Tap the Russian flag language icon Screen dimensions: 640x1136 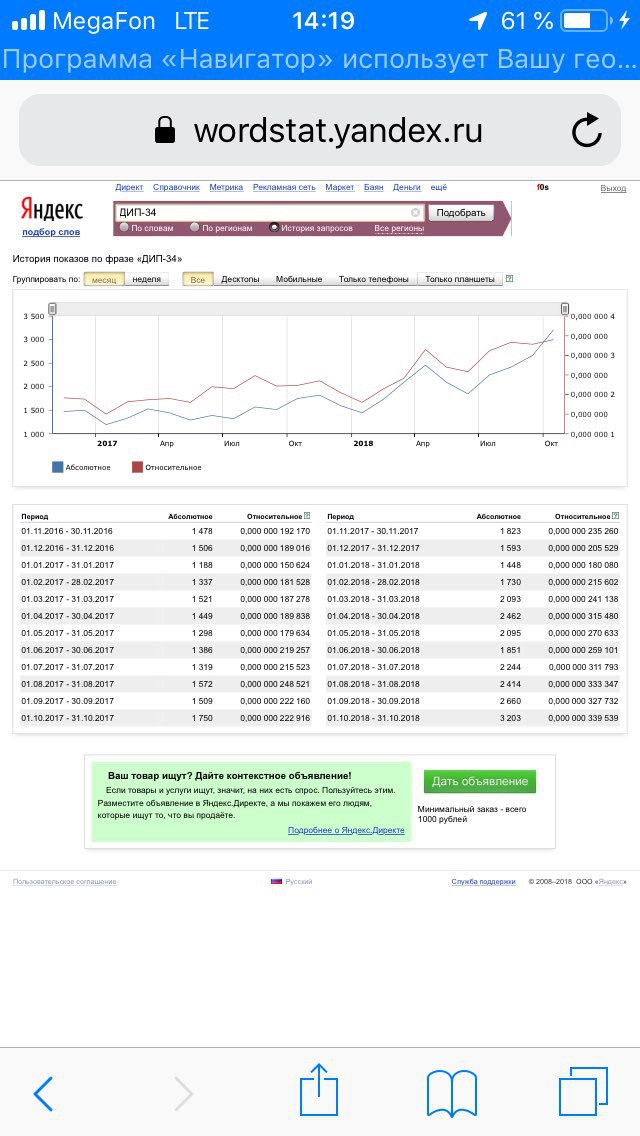point(276,882)
